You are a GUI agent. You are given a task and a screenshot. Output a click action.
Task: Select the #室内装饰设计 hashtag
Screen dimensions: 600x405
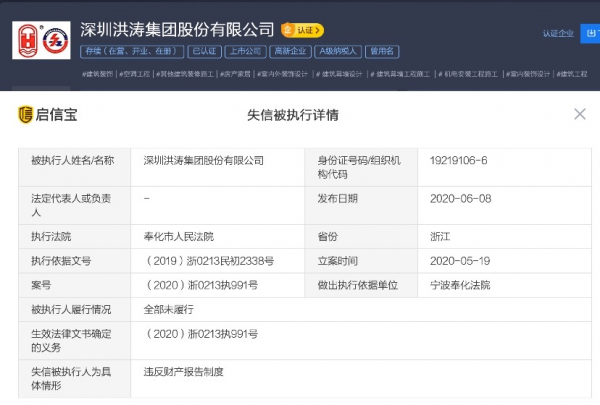point(528,74)
